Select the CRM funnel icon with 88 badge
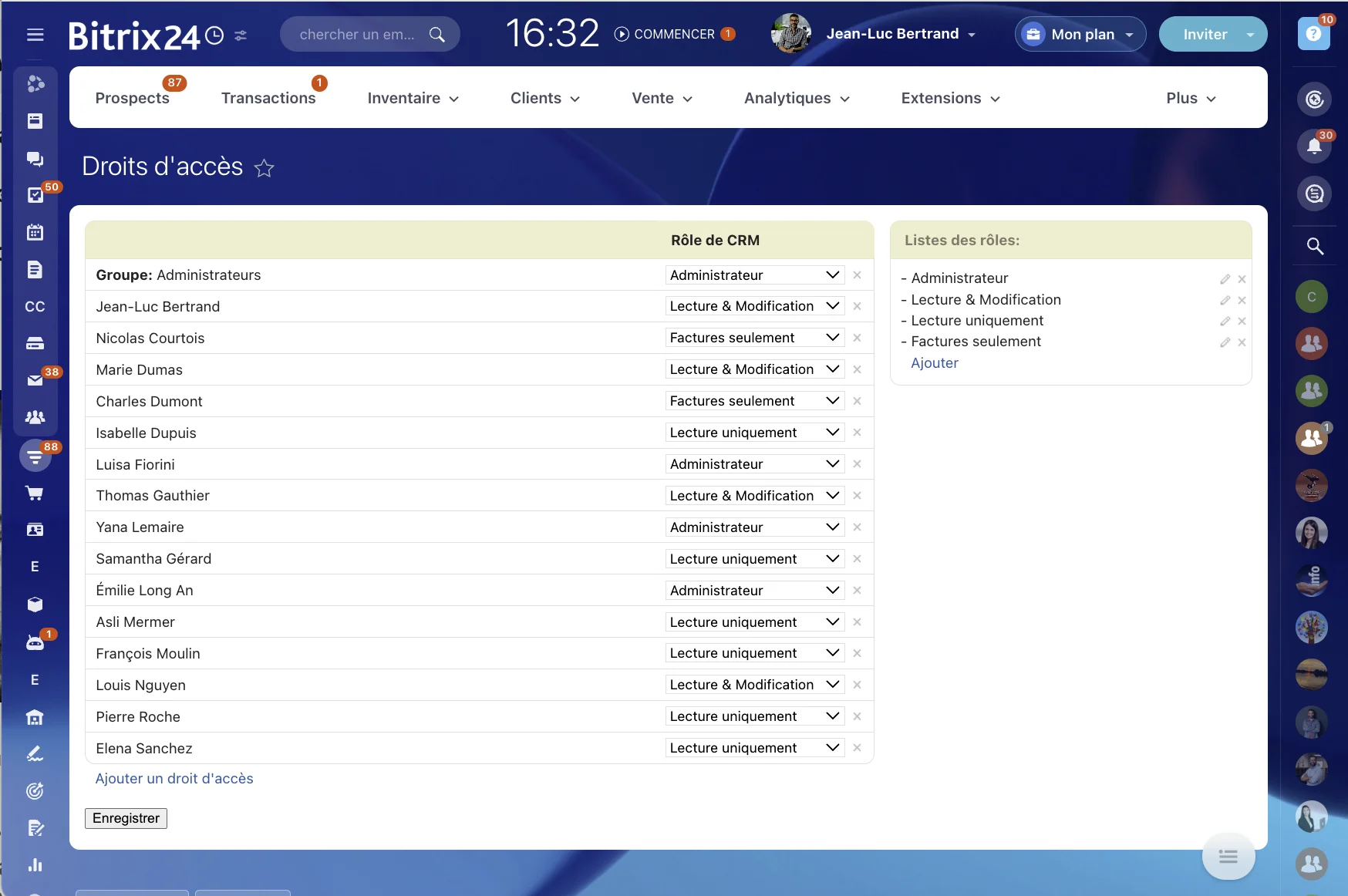This screenshot has height=896, width=1348. click(x=35, y=455)
